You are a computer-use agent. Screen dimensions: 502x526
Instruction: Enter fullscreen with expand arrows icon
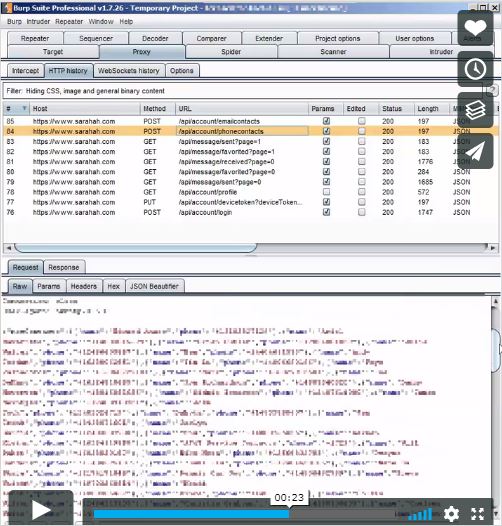click(477, 514)
